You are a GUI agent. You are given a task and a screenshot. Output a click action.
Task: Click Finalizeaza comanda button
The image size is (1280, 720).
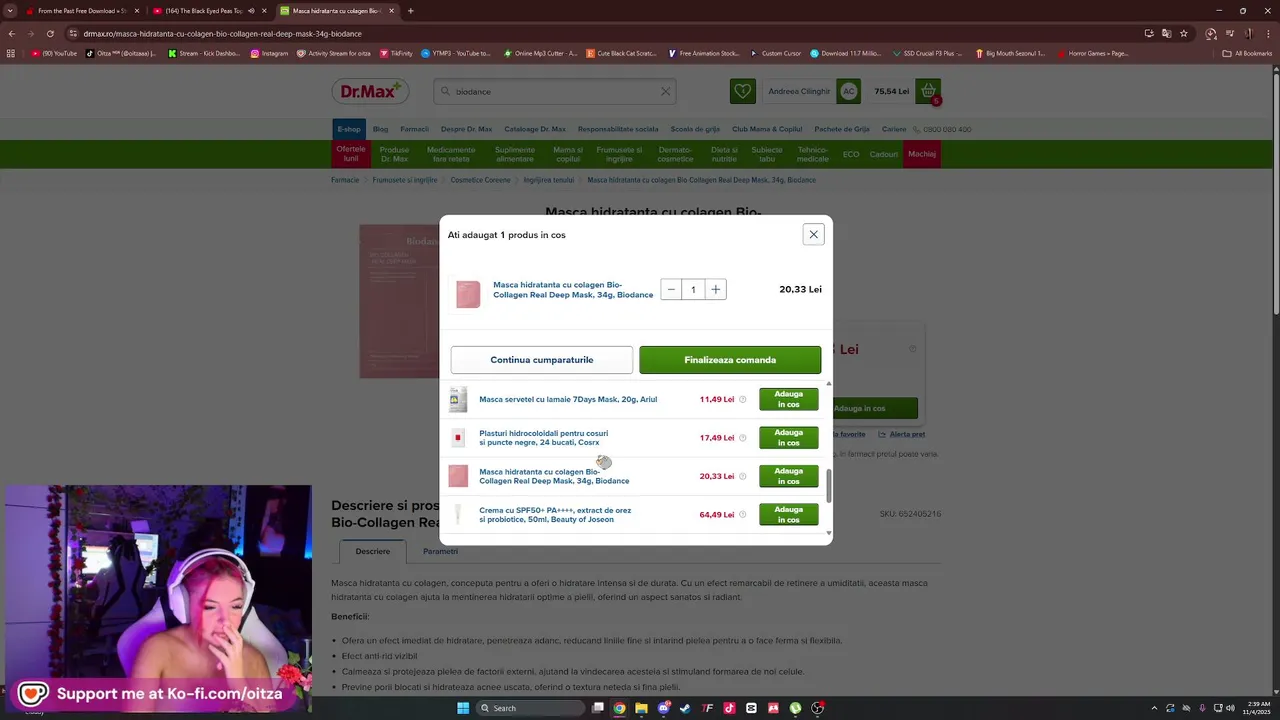pos(730,360)
